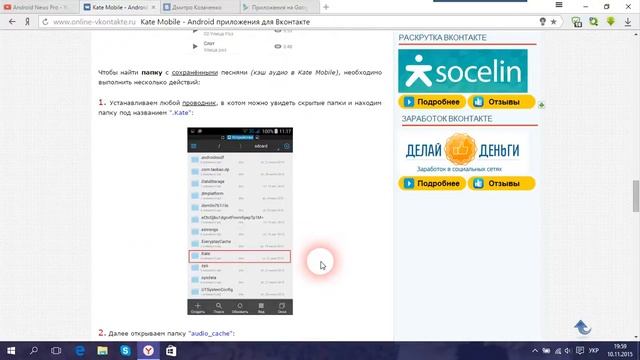Open the green magnifier extension icon
The height and width of the screenshot is (360, 640).
[x=593, y=22]
